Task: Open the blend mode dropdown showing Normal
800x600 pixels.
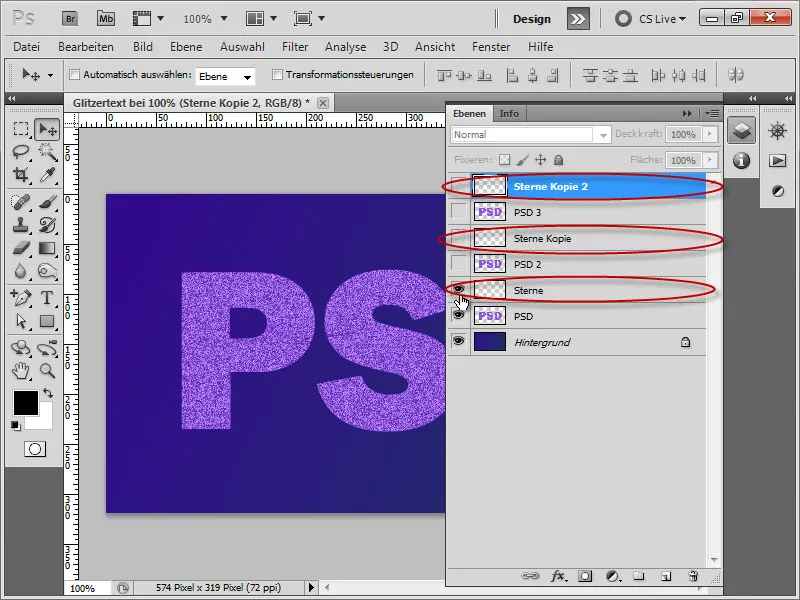Action: [604, 134]
